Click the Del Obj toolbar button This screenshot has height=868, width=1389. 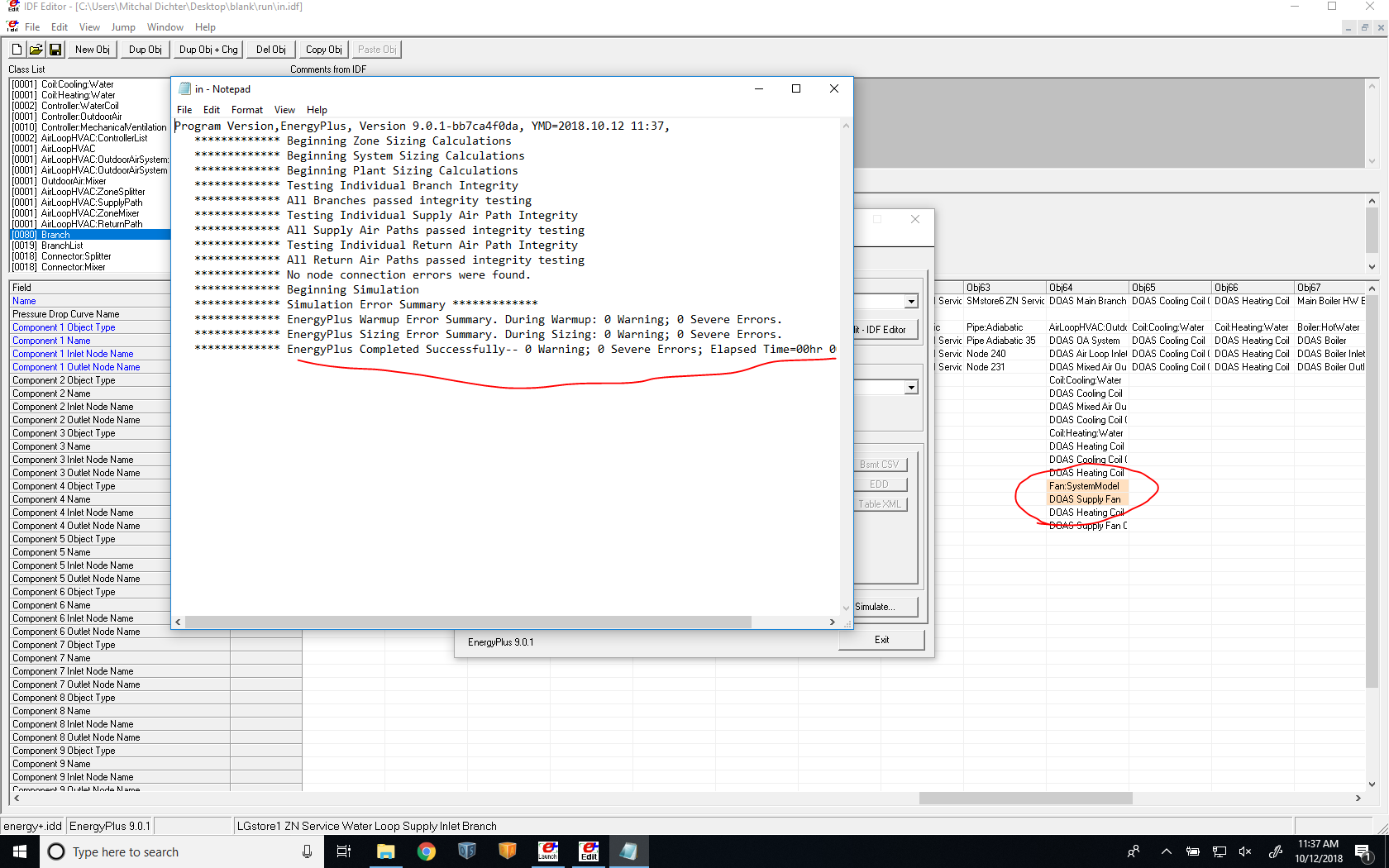pos(270,50)
